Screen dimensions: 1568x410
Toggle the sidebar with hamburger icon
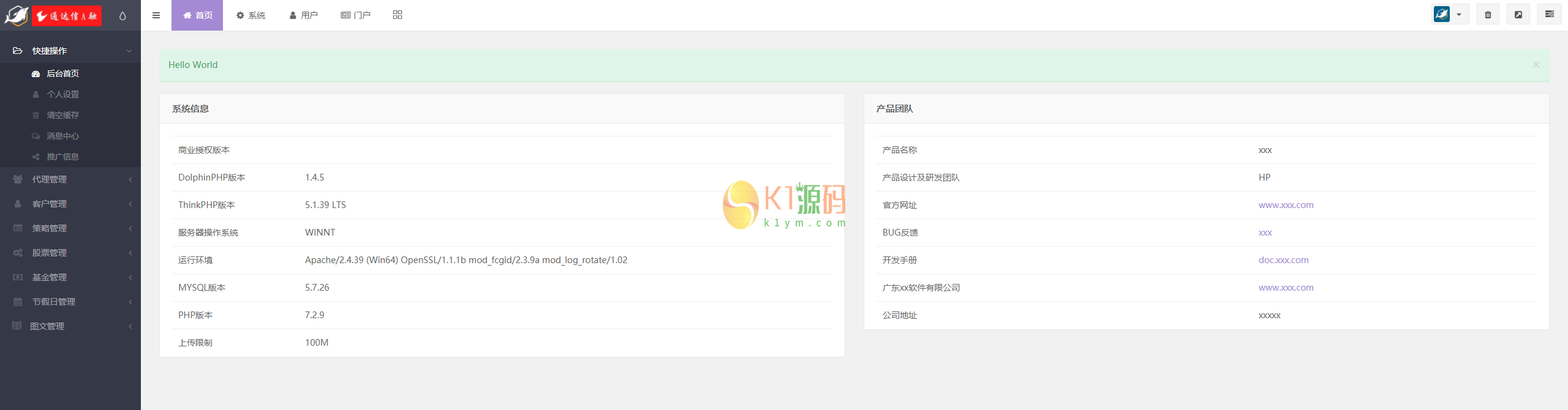(x=156, y=15)
